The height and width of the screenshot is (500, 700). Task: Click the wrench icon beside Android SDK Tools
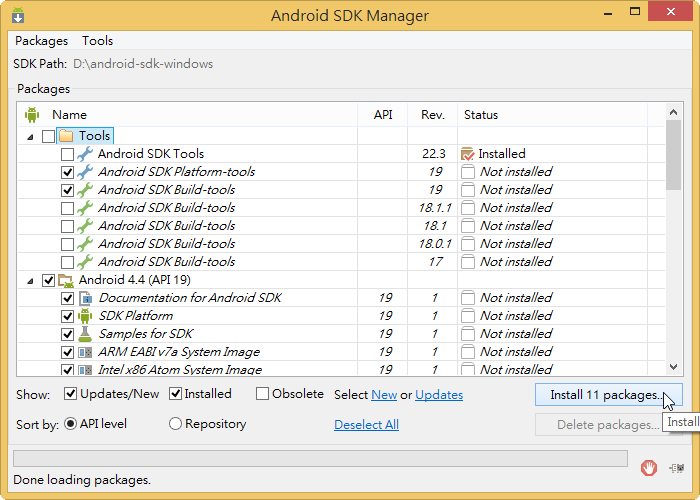pyautogui.click(x=84, y=154)
